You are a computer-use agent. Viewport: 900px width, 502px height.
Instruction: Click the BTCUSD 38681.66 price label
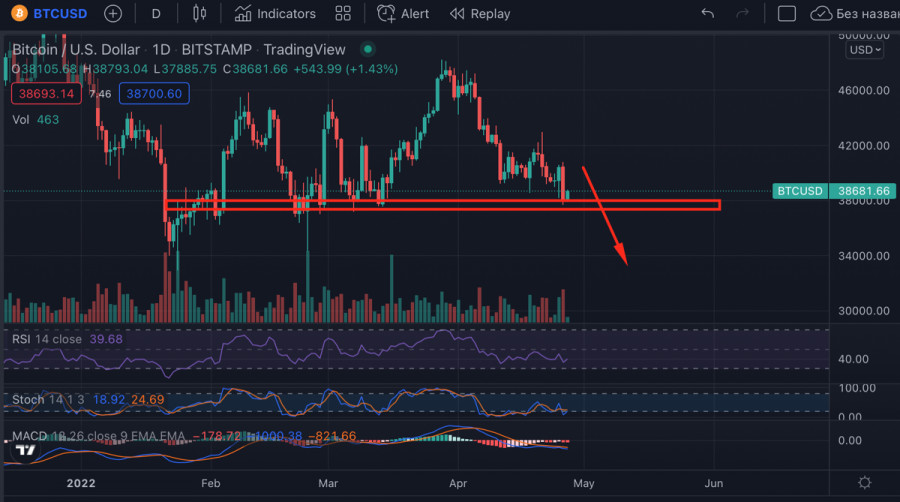click(x=834, y=191)
